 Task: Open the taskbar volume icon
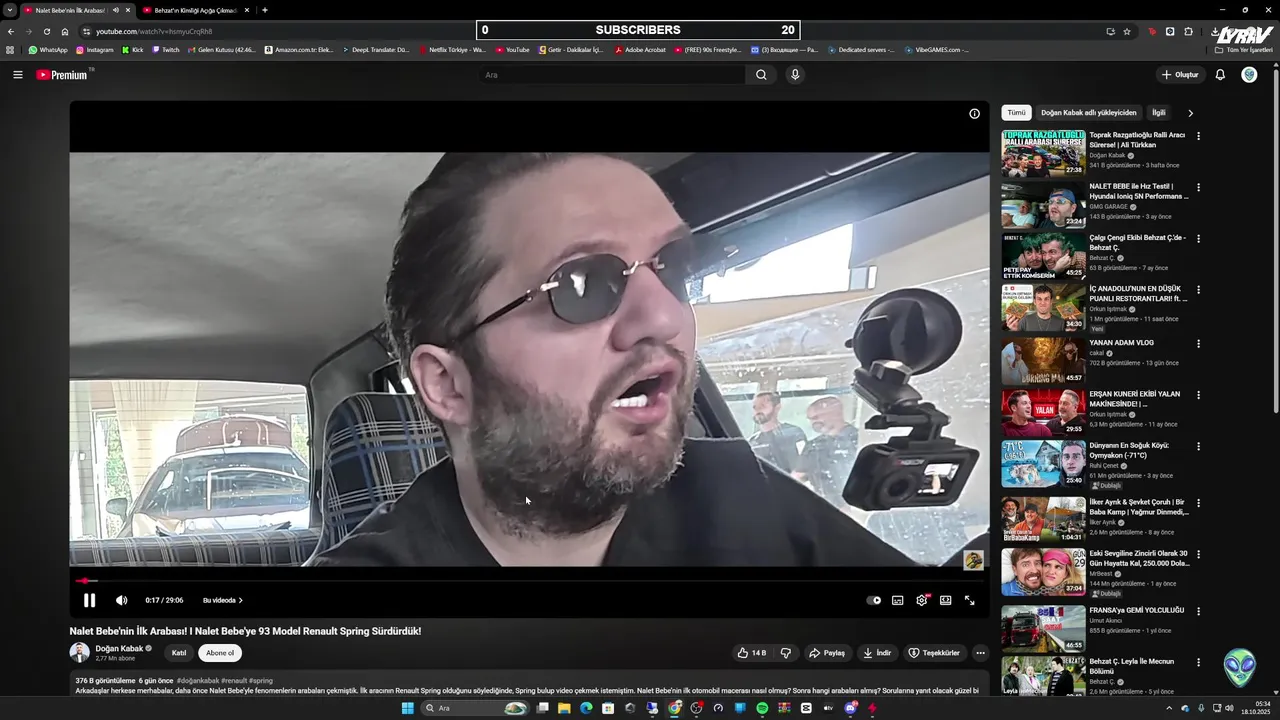click(x=1229, y=708)
